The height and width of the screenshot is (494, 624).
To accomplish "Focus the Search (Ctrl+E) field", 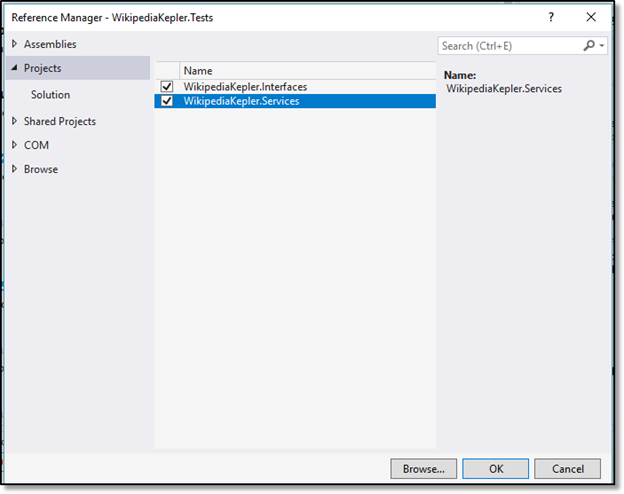I will [x=510, y=46].
